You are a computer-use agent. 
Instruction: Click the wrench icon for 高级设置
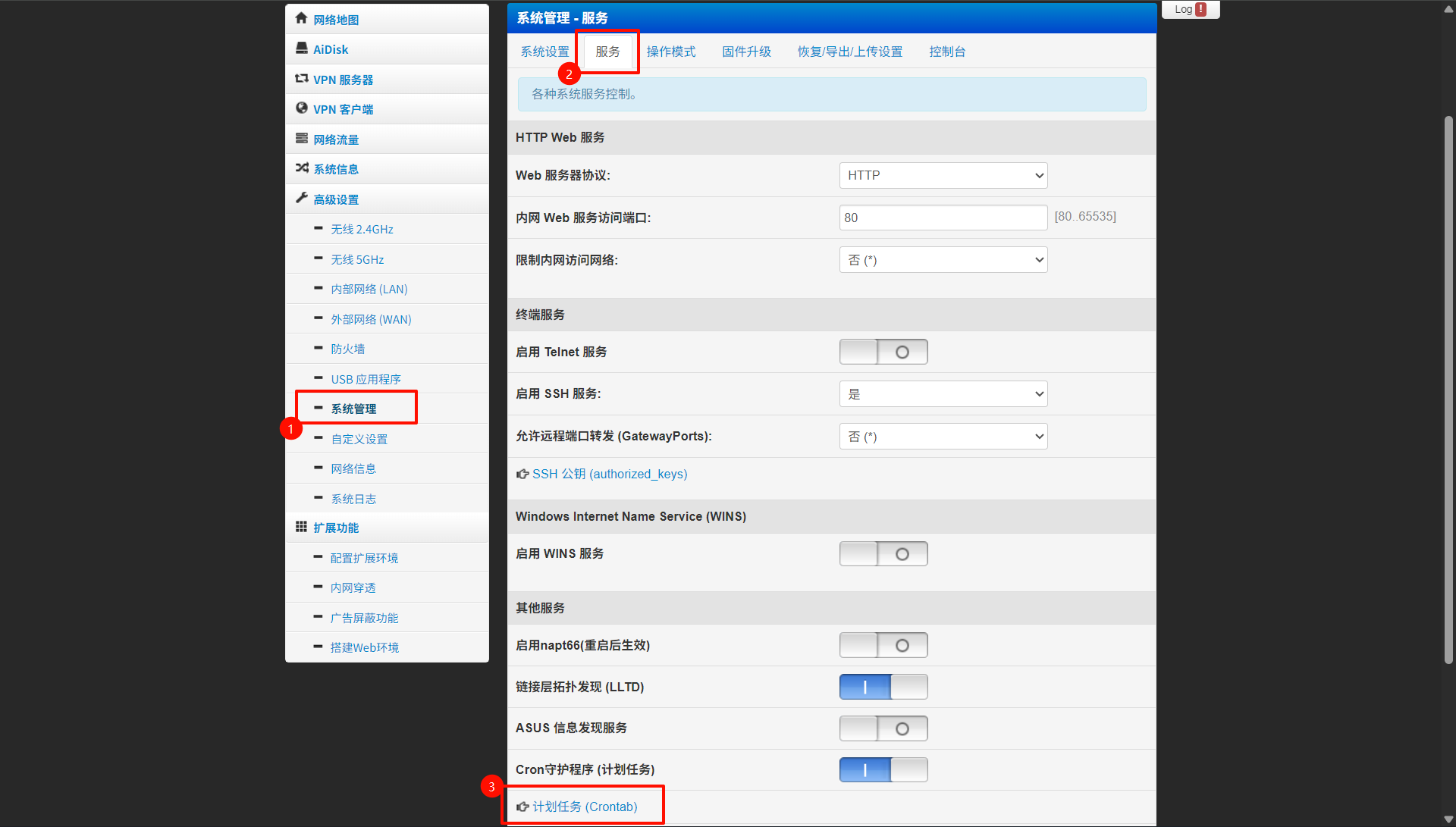point(301,198)
